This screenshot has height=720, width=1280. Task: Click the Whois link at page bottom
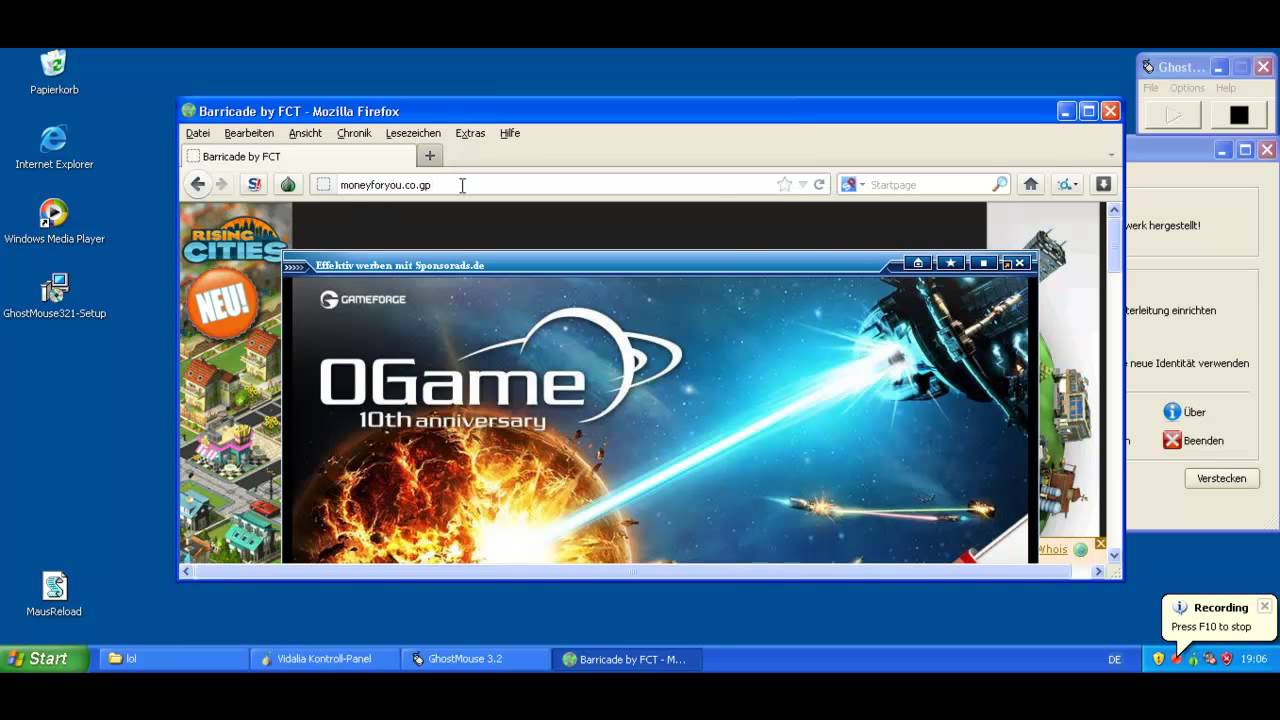(1054, 549)
